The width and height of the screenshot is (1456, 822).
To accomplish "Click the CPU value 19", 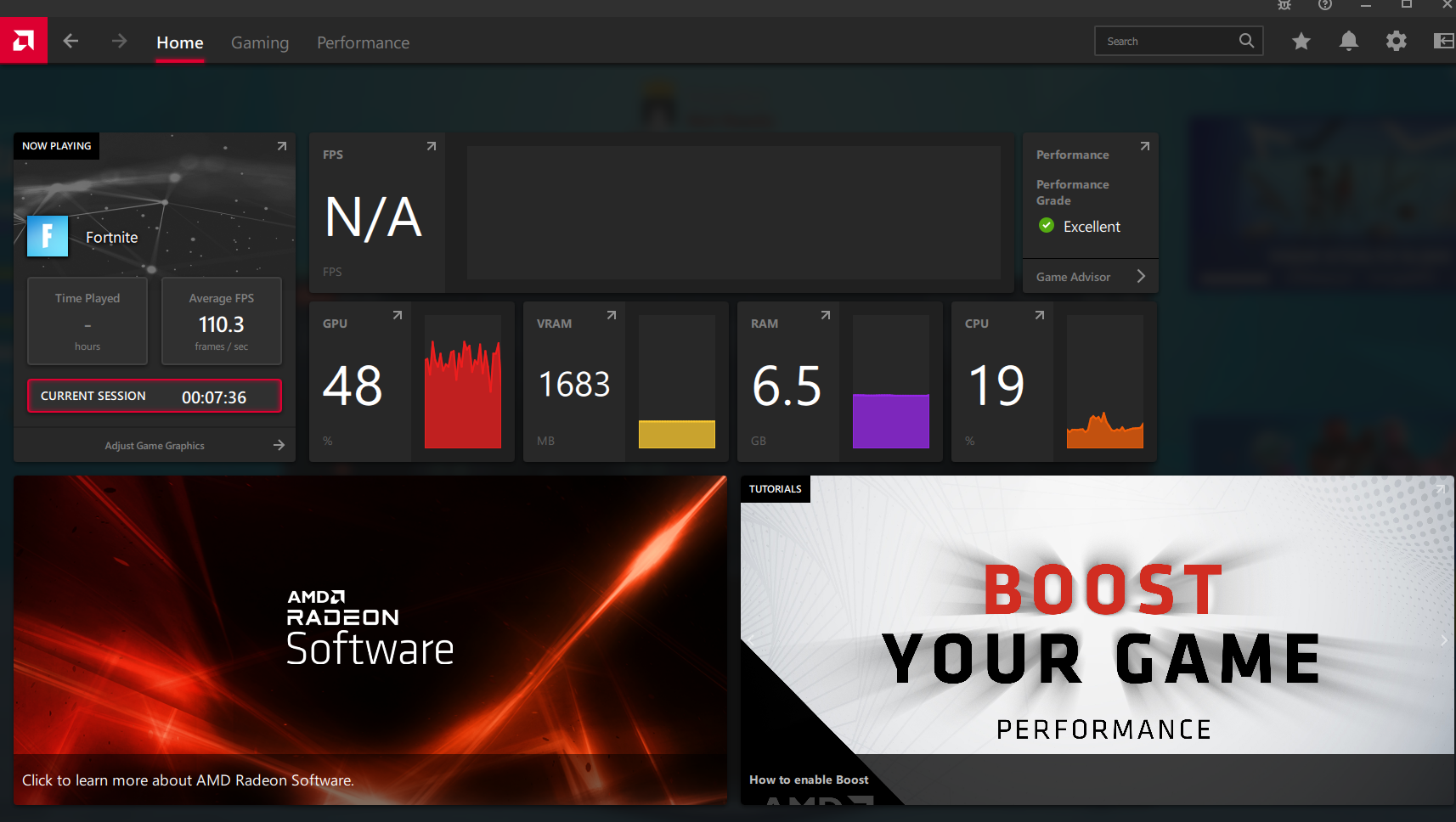I will 997,386.
